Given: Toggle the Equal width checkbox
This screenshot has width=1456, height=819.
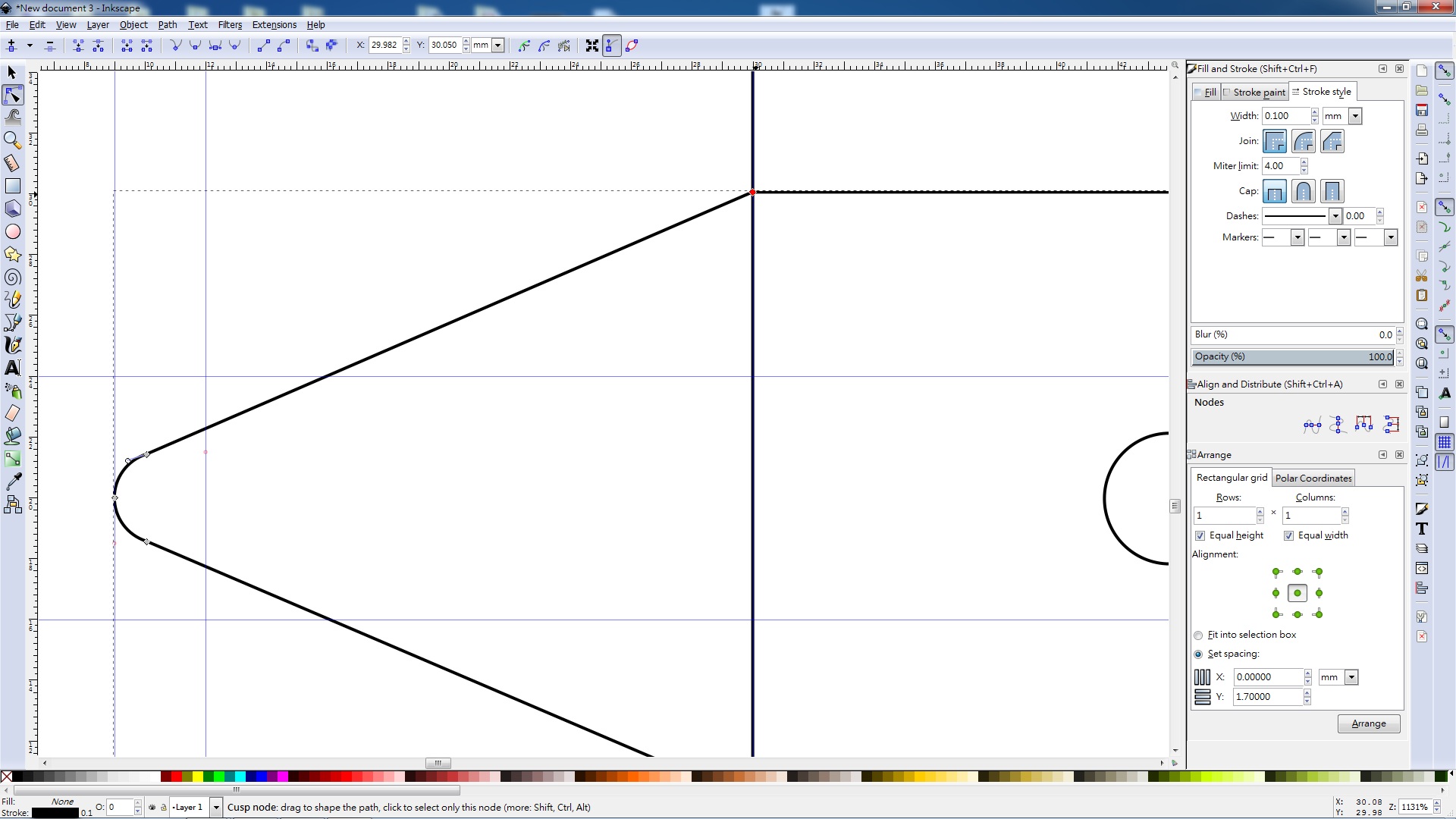Looking at the screenshot, I should click(1288, 535).
